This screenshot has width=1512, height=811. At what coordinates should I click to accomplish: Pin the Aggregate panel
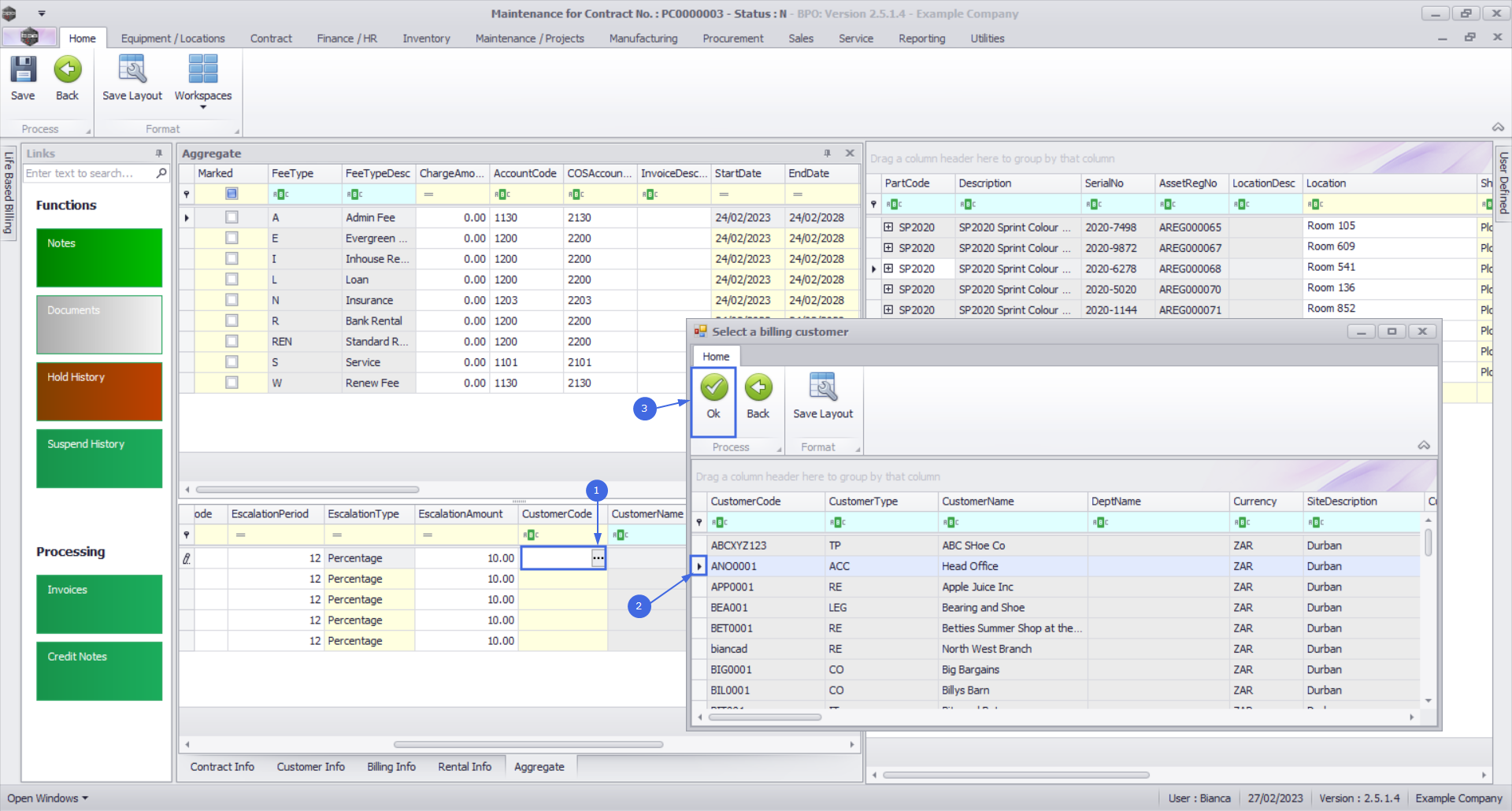828,154
